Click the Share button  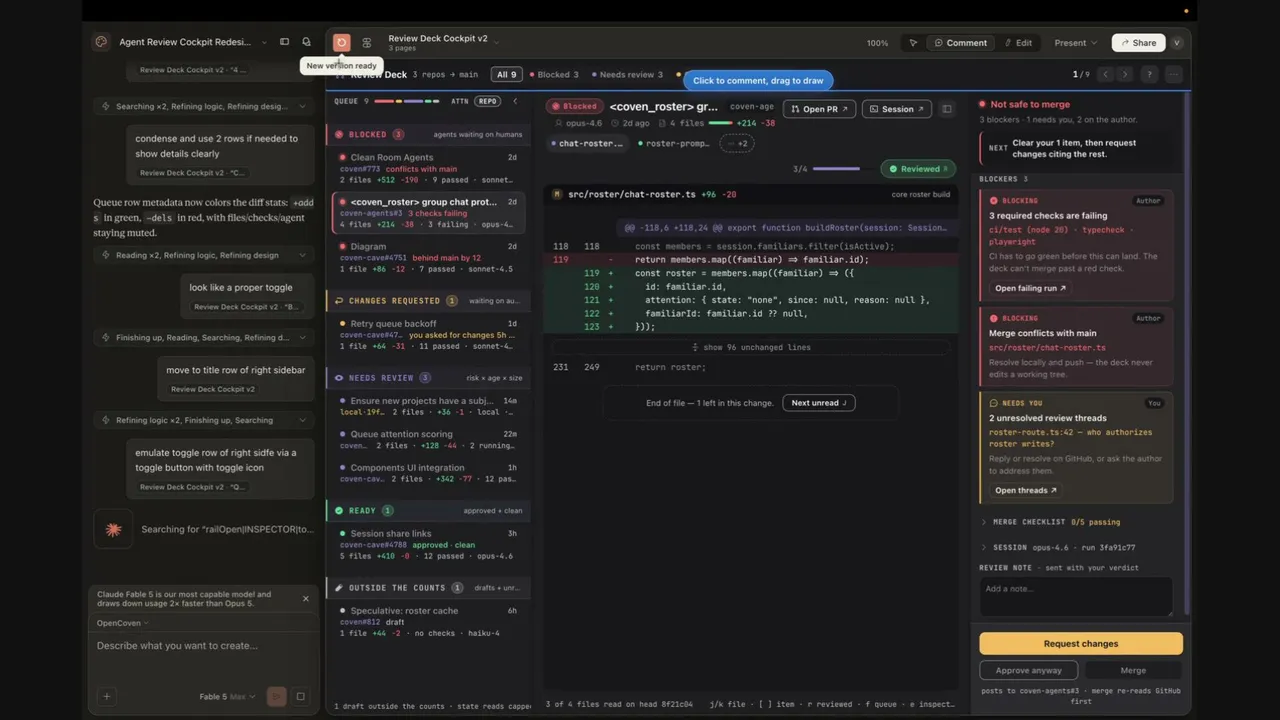click(x=1138, y=43)
